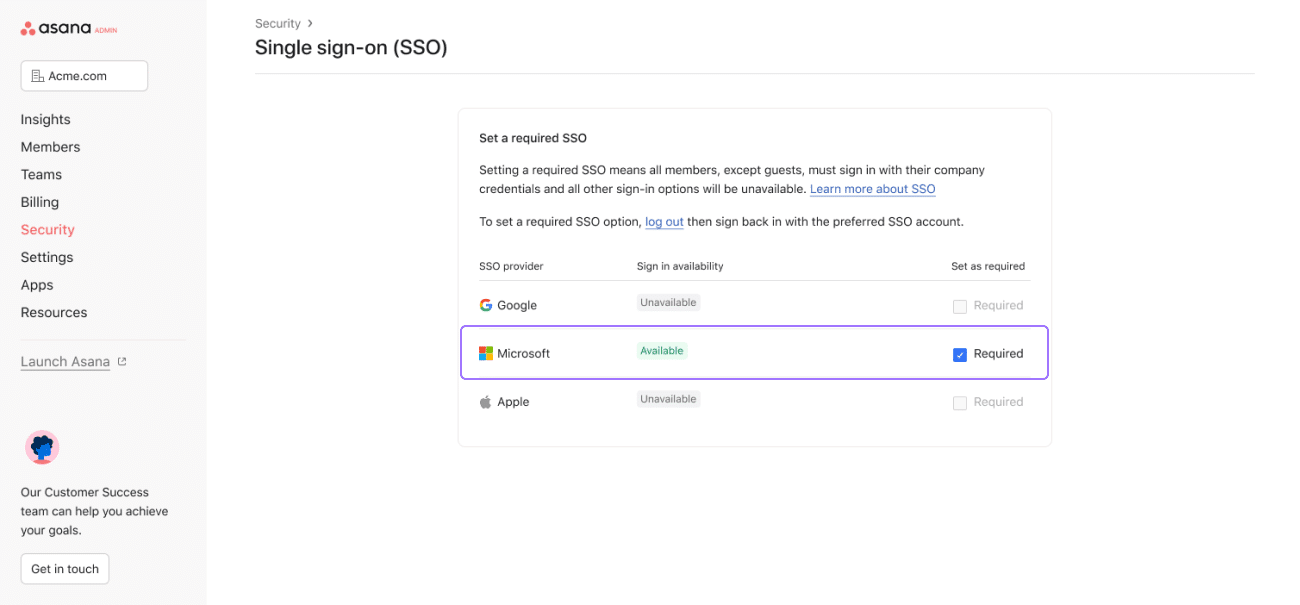1300x605 pixels.
Task: Click the log out link
Action: click(664, 222)
